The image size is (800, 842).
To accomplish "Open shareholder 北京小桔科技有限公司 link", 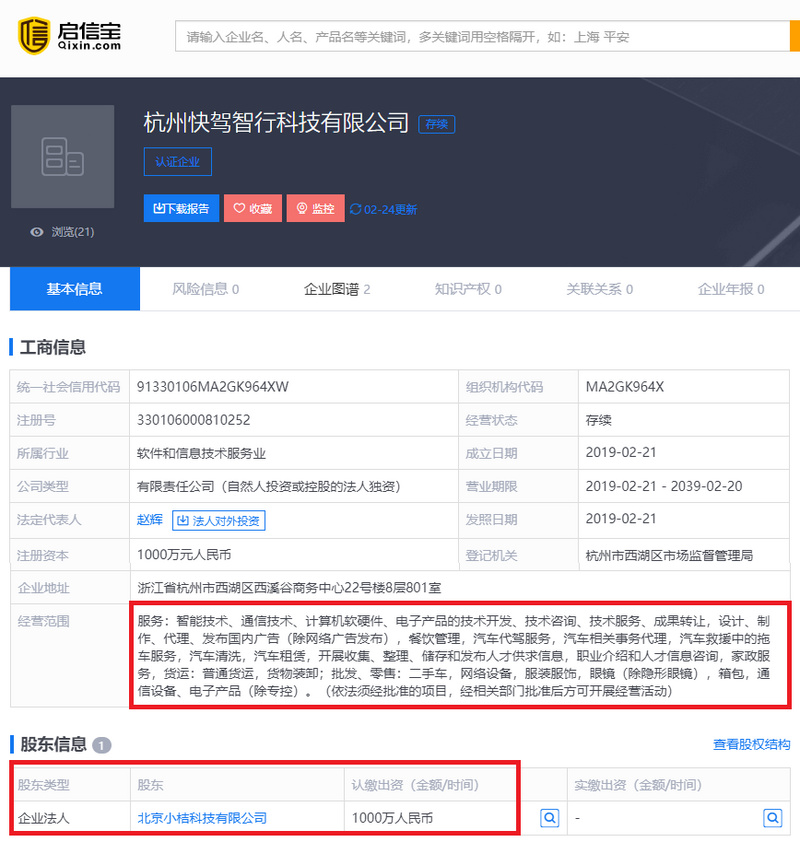I will pyautogui.click(x=202, y=818).
